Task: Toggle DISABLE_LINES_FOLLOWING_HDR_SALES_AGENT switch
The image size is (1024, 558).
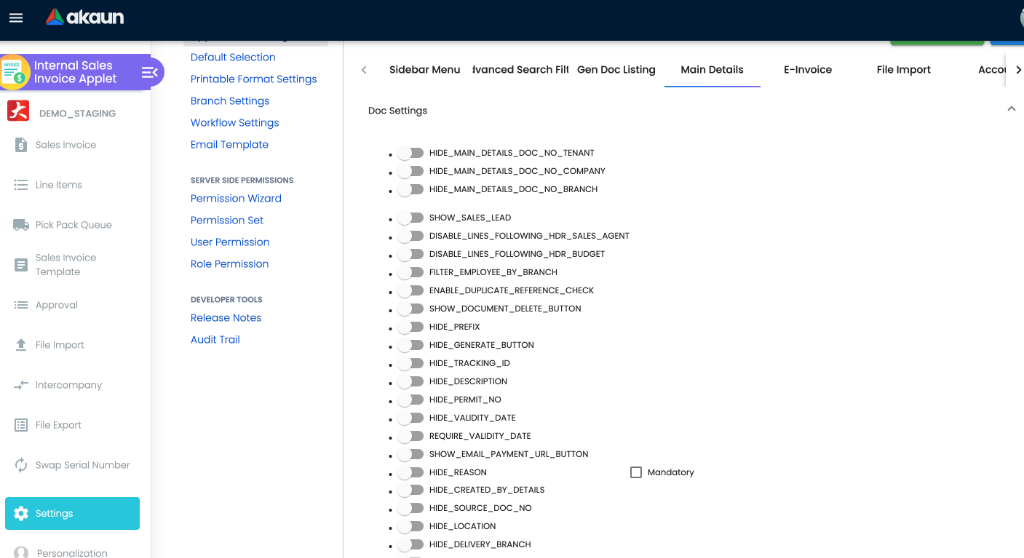Action: 411,236
